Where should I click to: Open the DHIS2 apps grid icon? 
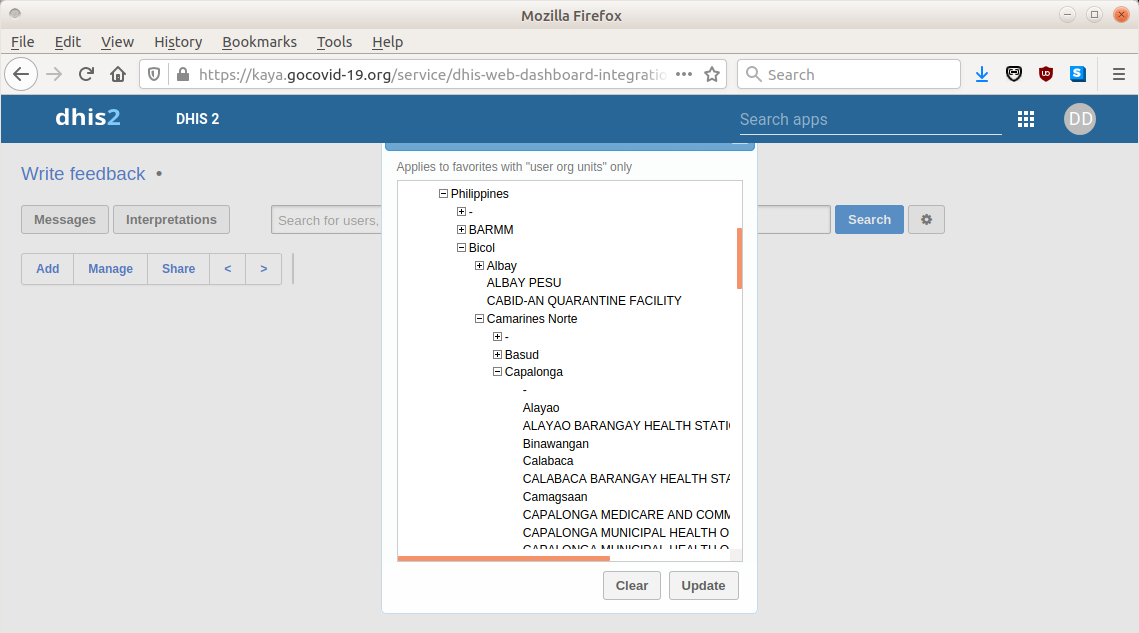[1025, 119]
